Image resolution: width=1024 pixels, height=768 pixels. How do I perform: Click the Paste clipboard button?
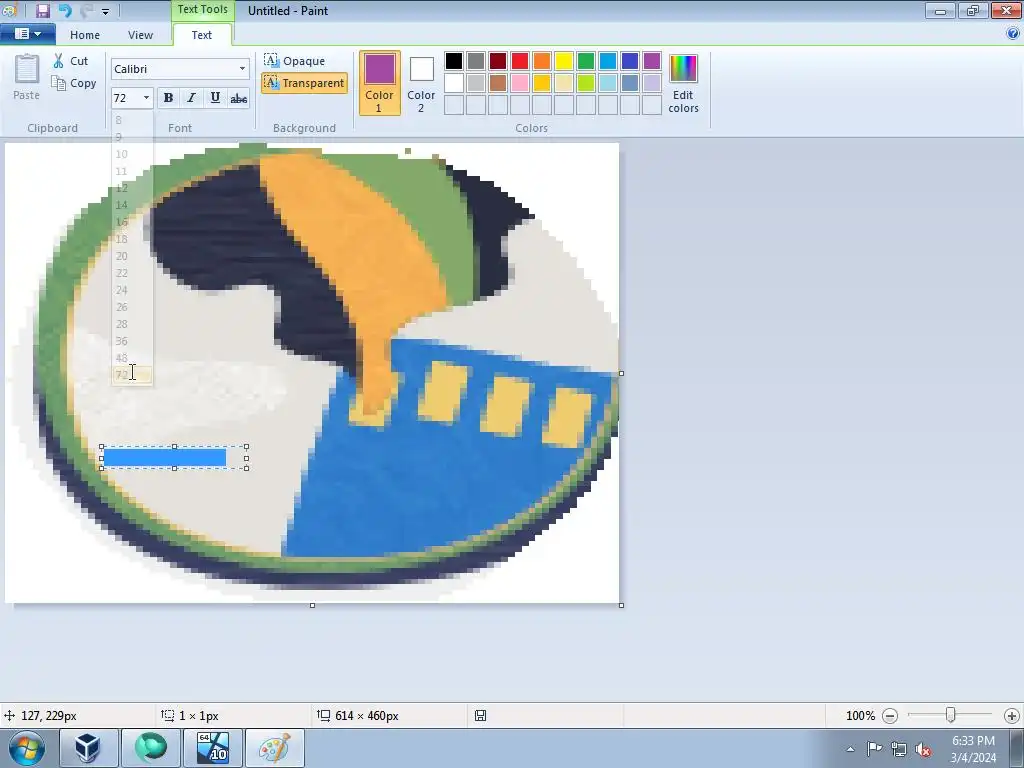point(26,77)
